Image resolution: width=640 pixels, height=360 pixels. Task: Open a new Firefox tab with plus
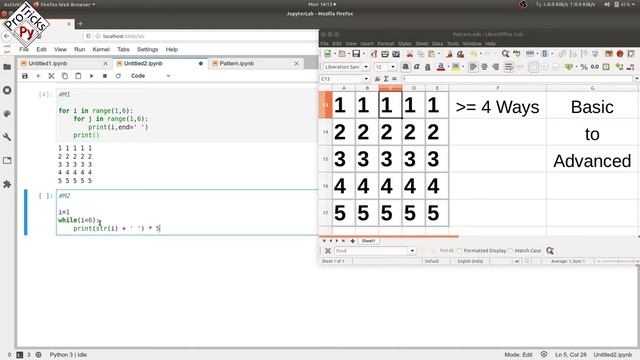coord(80,24)
